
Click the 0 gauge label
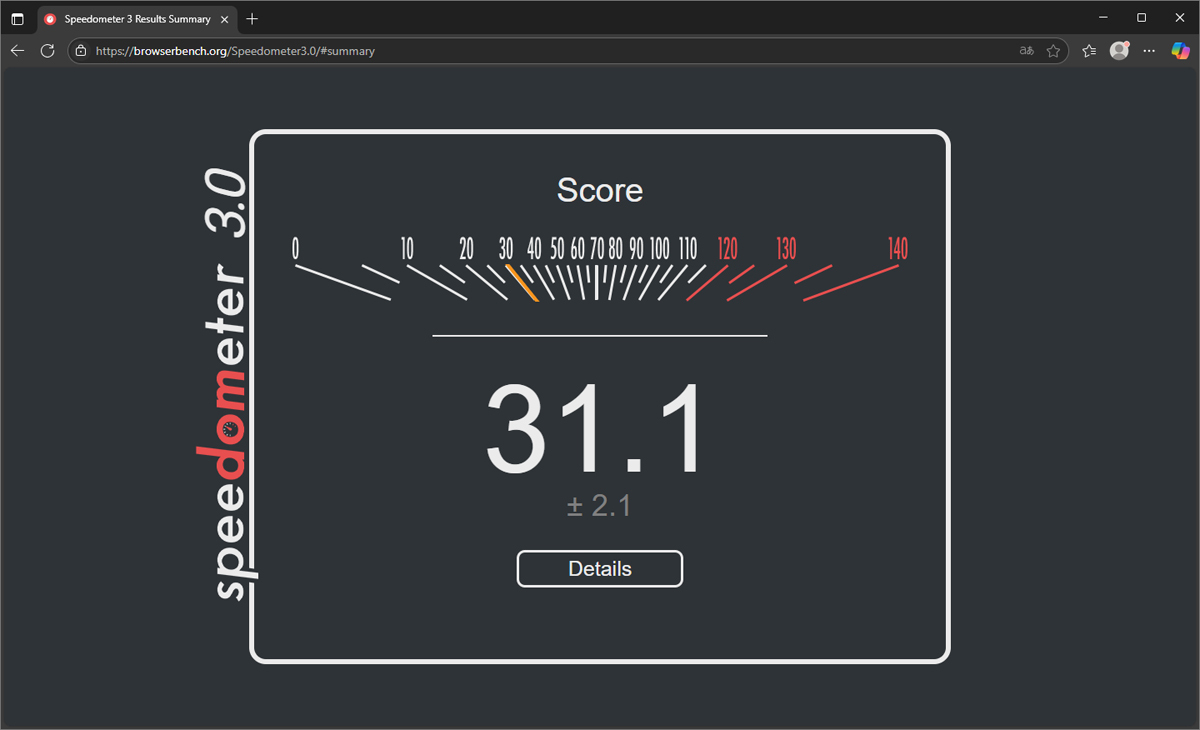point(295,249)
